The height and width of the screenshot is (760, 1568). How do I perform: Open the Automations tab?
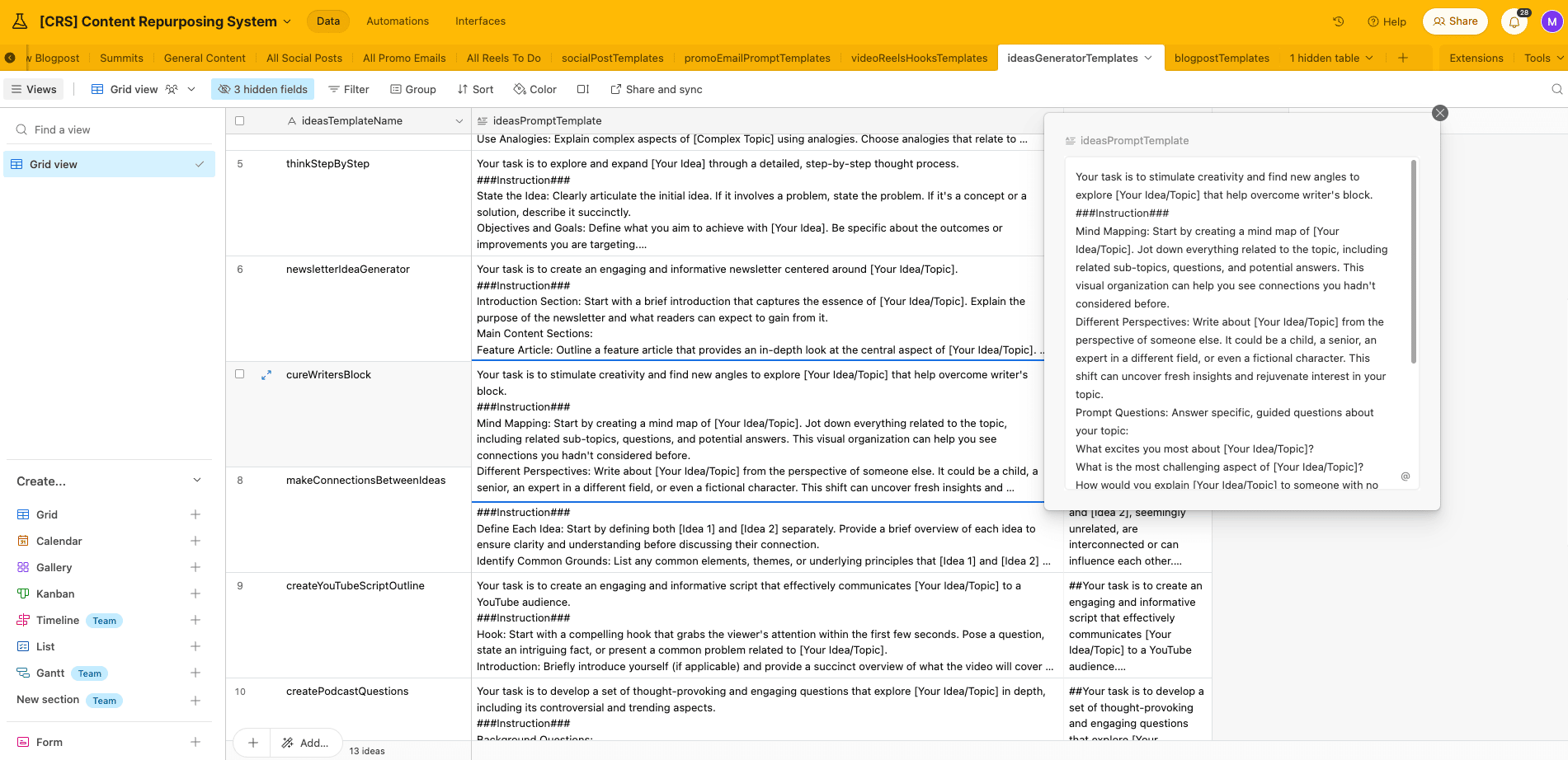(x=398, y=21)
